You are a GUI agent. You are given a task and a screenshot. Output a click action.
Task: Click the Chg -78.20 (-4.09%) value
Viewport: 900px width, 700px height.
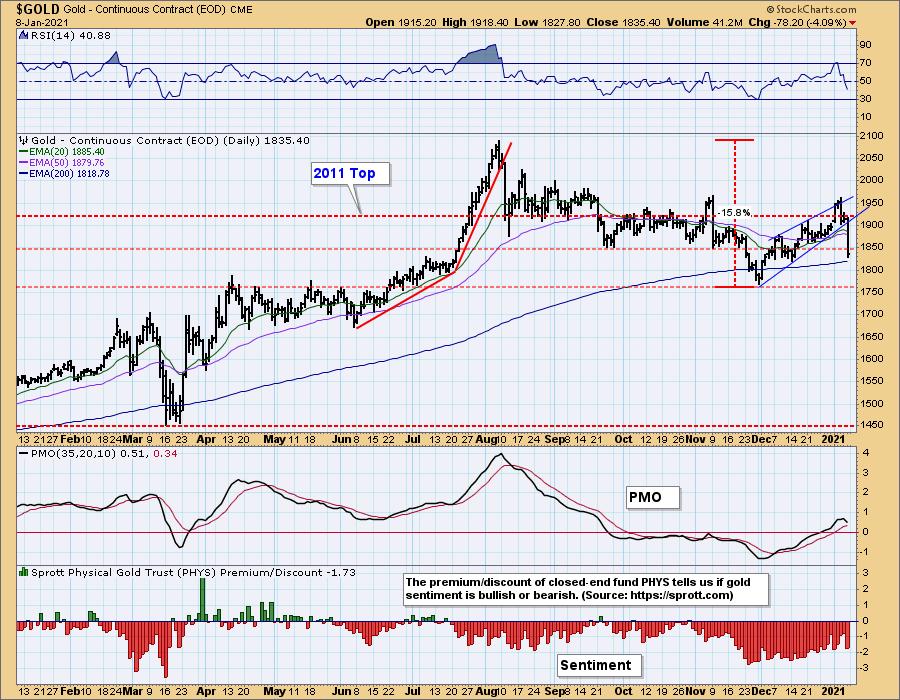pos(797,22)
